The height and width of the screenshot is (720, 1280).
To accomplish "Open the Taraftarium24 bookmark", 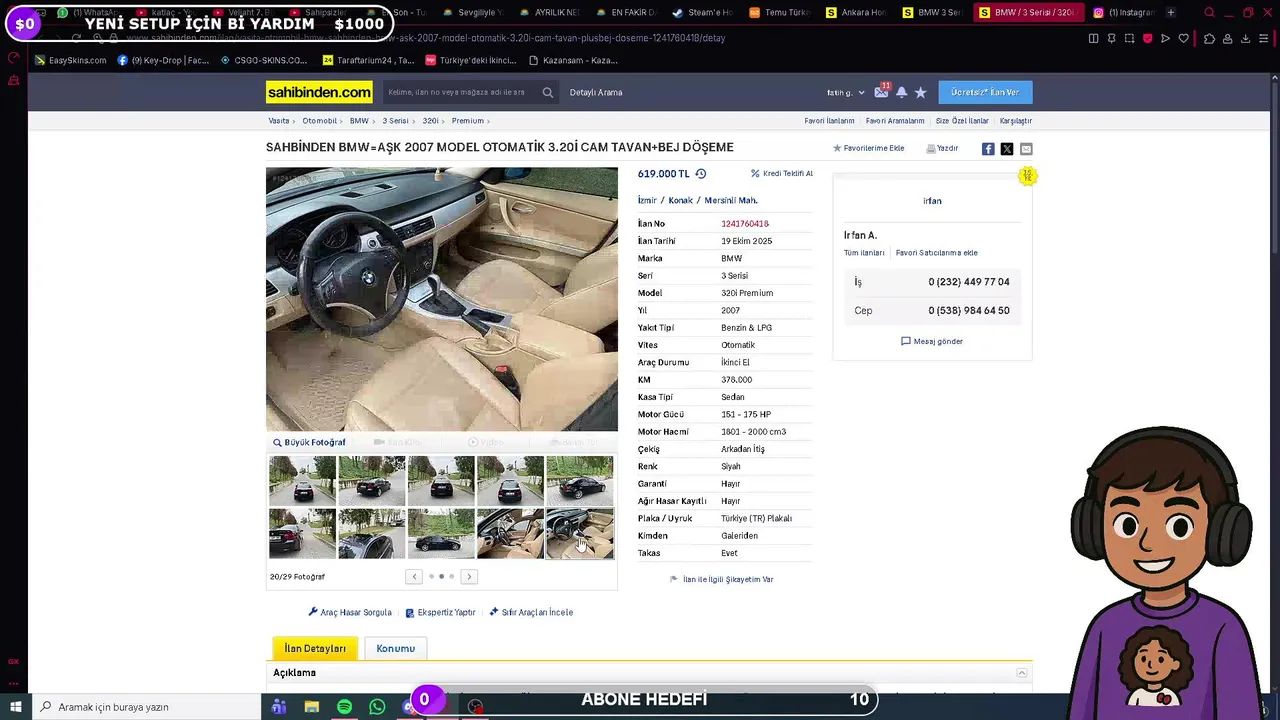I will (368, 60).
